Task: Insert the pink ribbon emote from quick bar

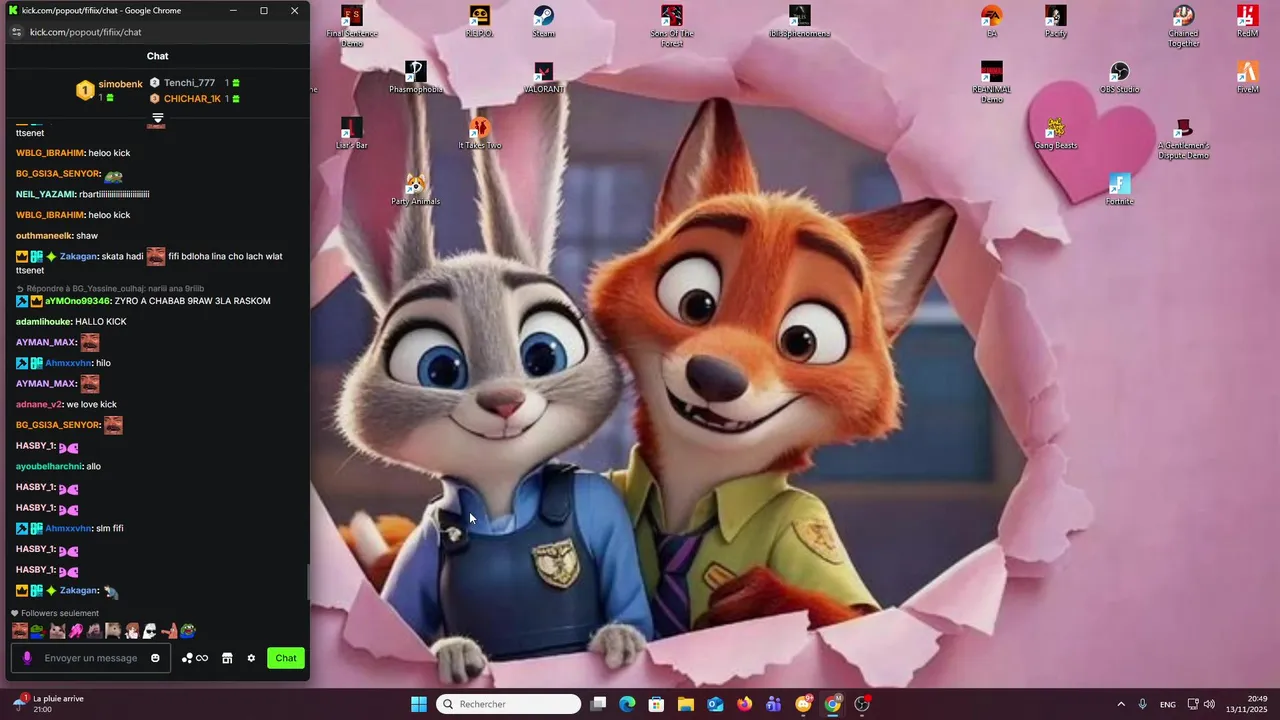Action: pyautogui.click(x=76, y=631)
